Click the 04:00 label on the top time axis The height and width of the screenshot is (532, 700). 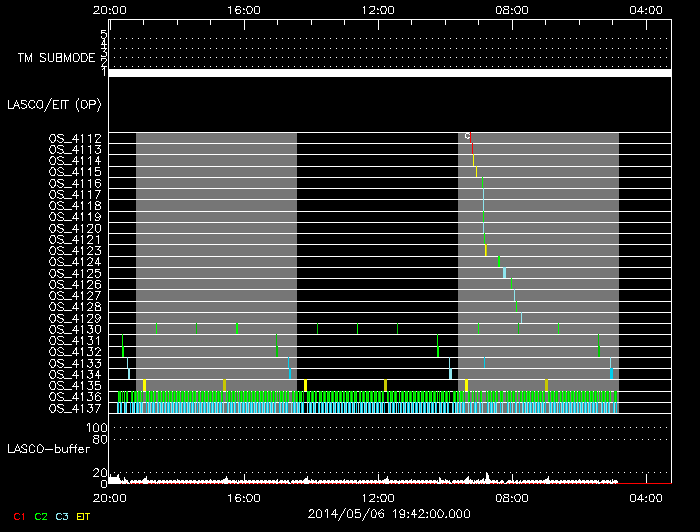coord(648,10)
